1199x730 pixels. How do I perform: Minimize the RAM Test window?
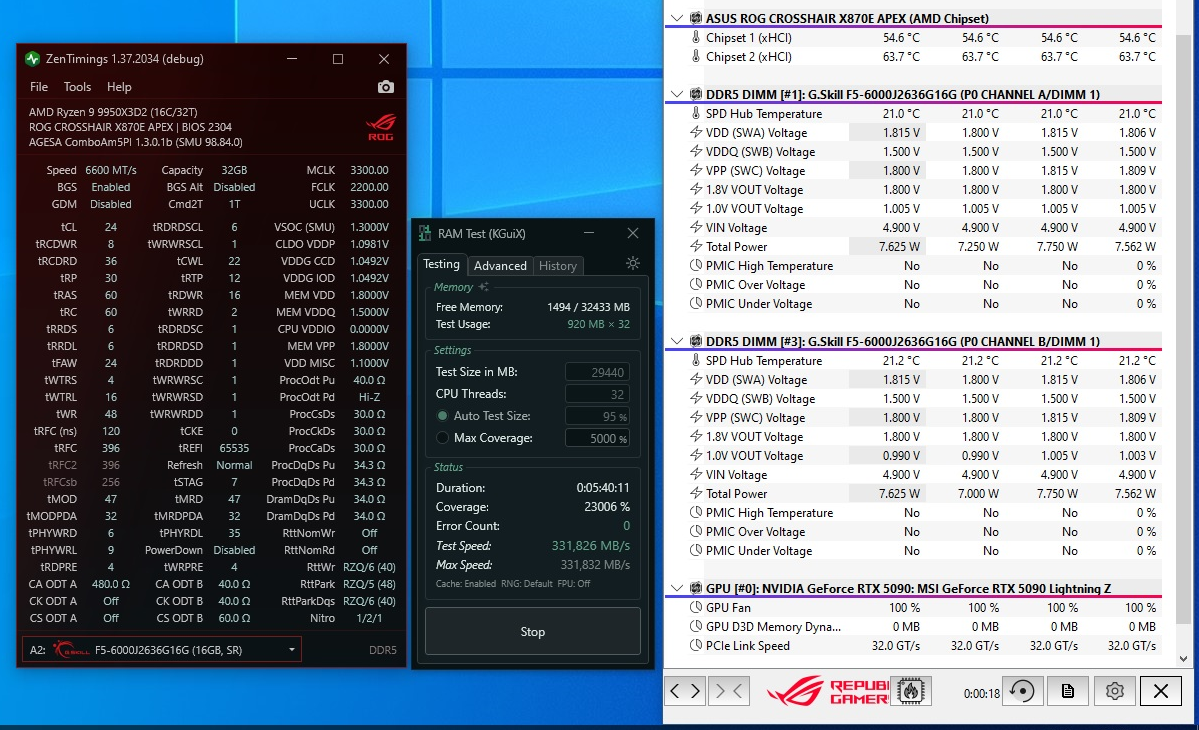point(589,233)
